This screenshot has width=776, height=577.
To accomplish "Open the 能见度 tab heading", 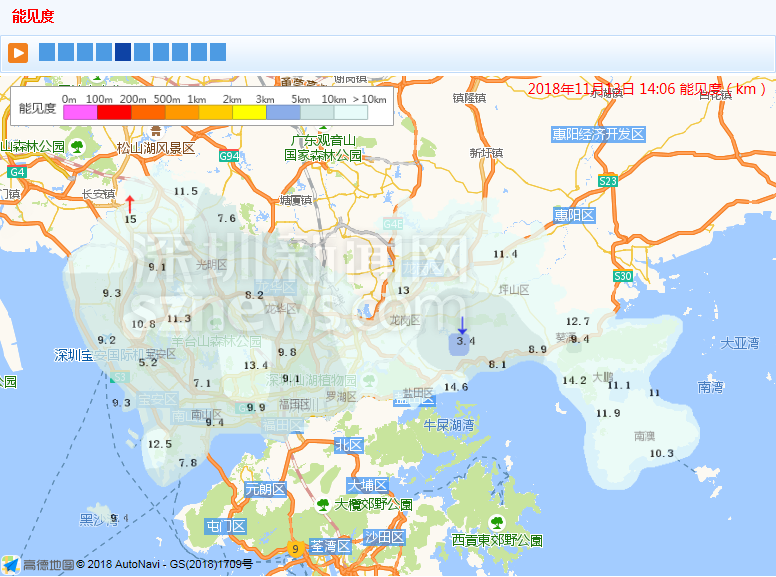I will point(33,16).
